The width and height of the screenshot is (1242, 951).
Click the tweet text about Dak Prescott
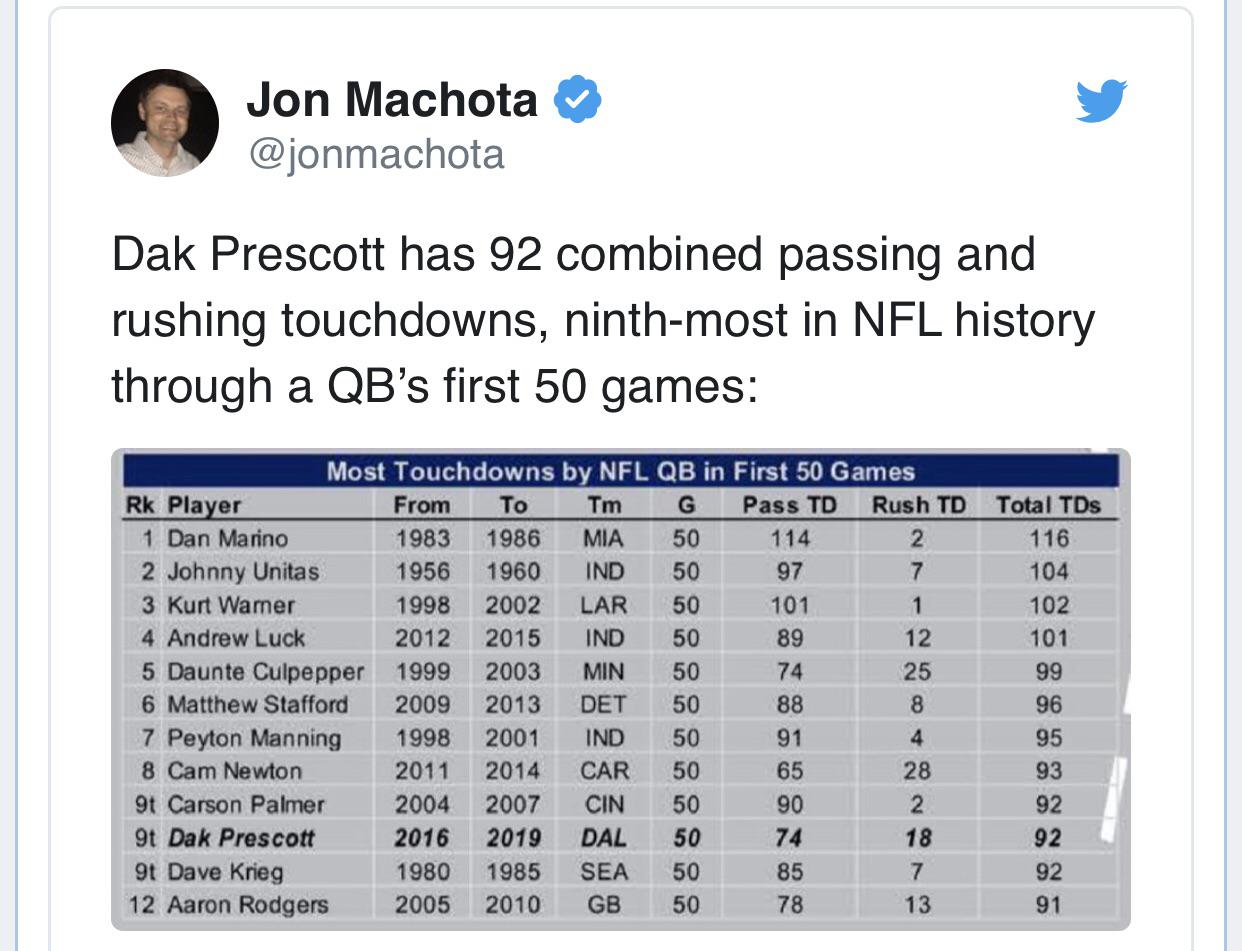(x=602, y=320)
